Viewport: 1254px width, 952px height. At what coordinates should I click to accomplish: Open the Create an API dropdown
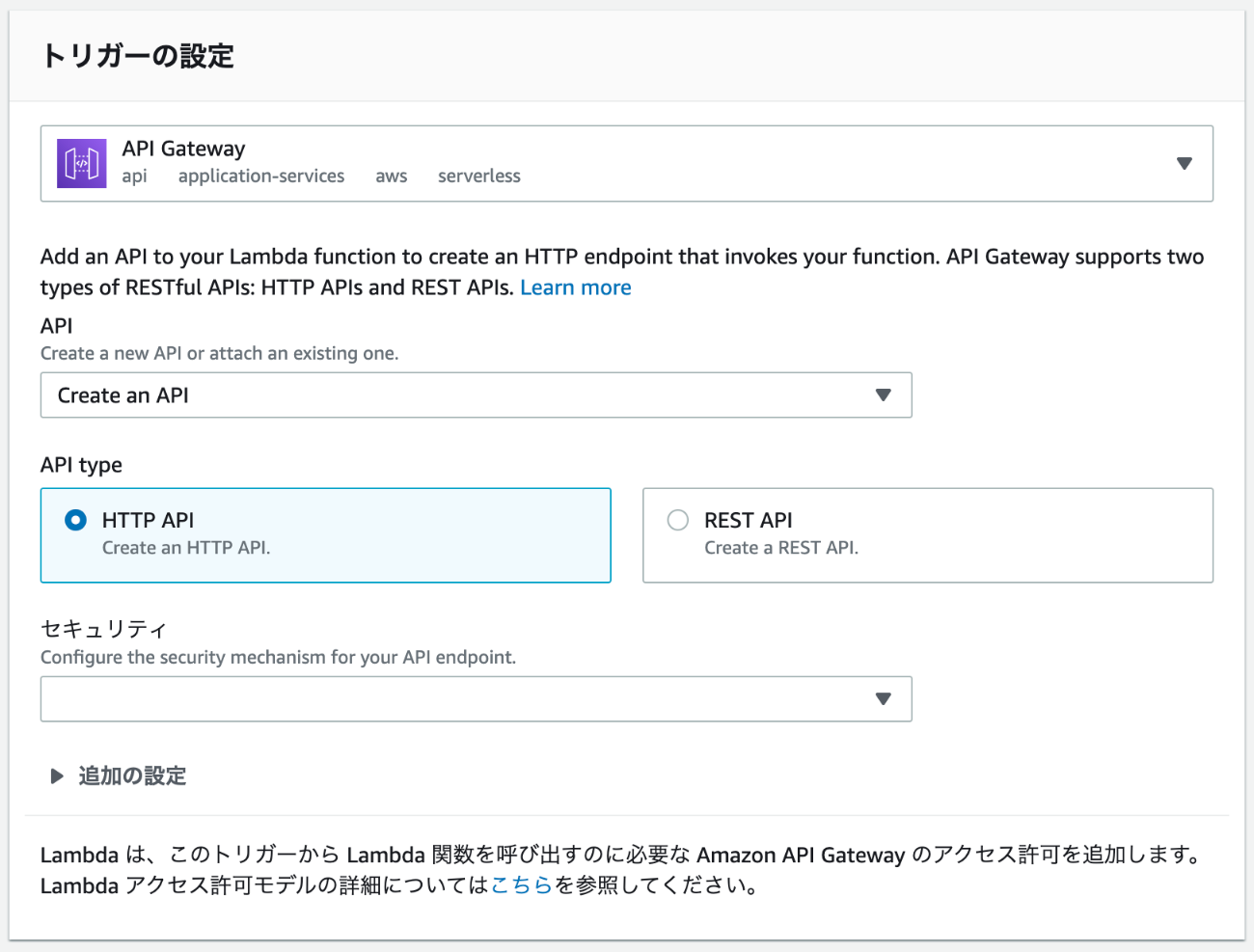(476, 395)
